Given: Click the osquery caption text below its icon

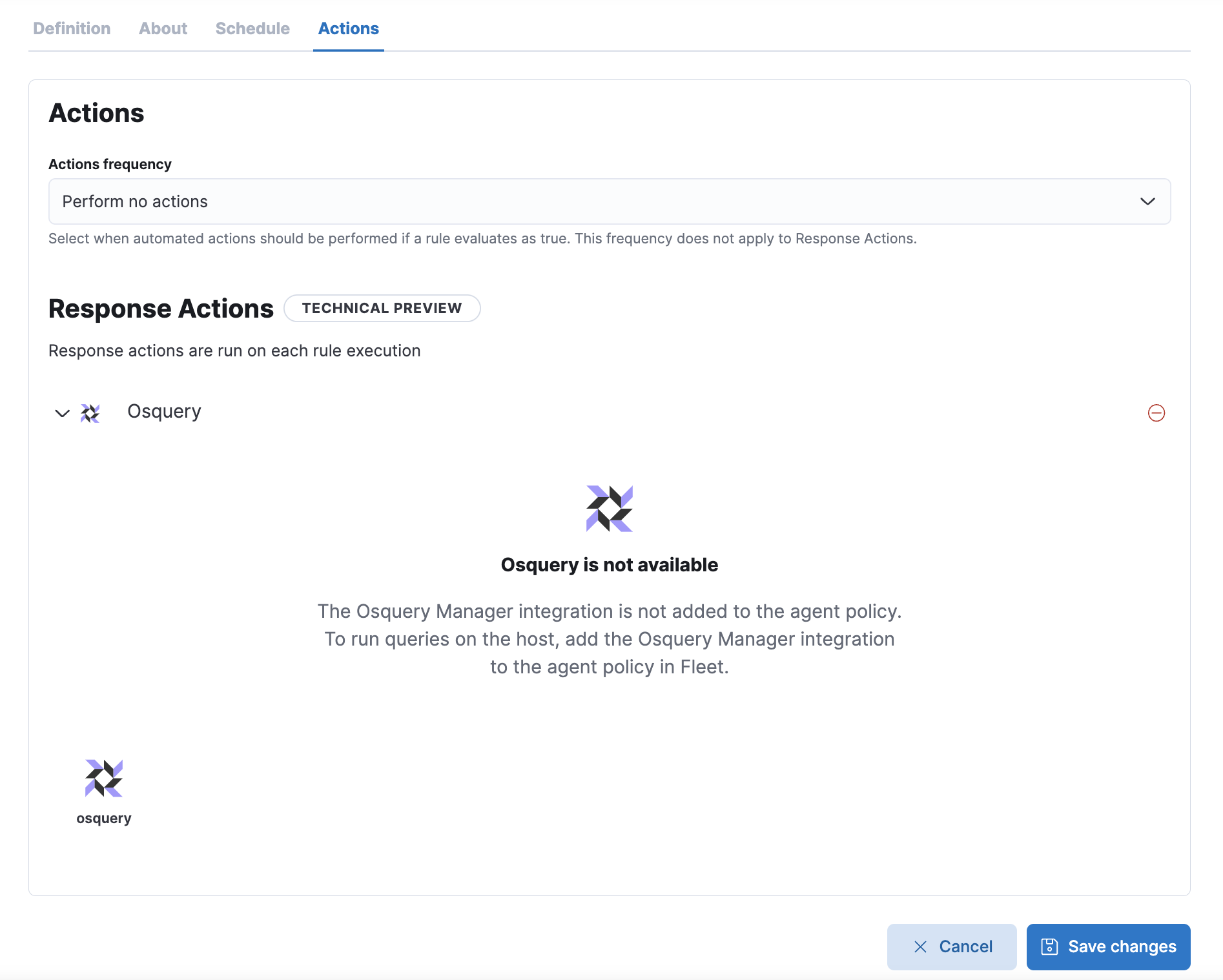Looking at the screenshot, I should pos(103,818).
